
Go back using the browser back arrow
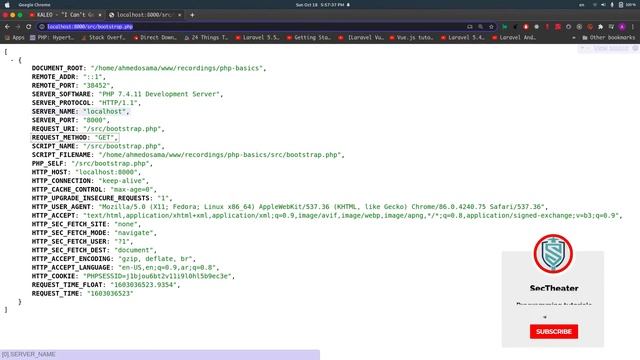point(7,27)
